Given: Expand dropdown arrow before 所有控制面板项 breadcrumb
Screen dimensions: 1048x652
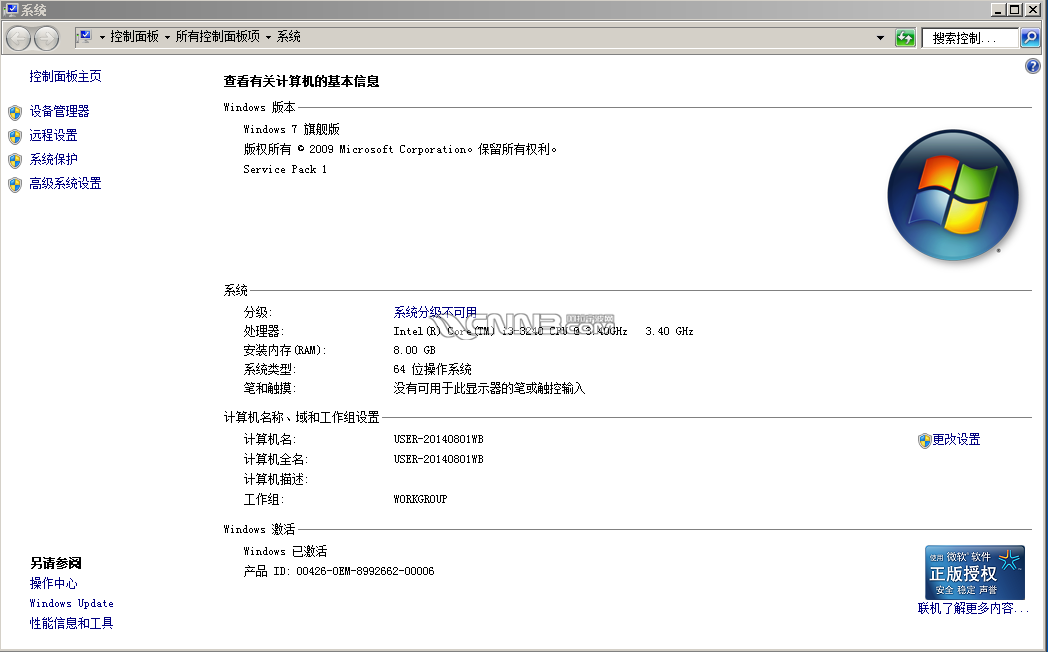Looking at the screenshot, I should pyautogui.click(x=167, y=37).
